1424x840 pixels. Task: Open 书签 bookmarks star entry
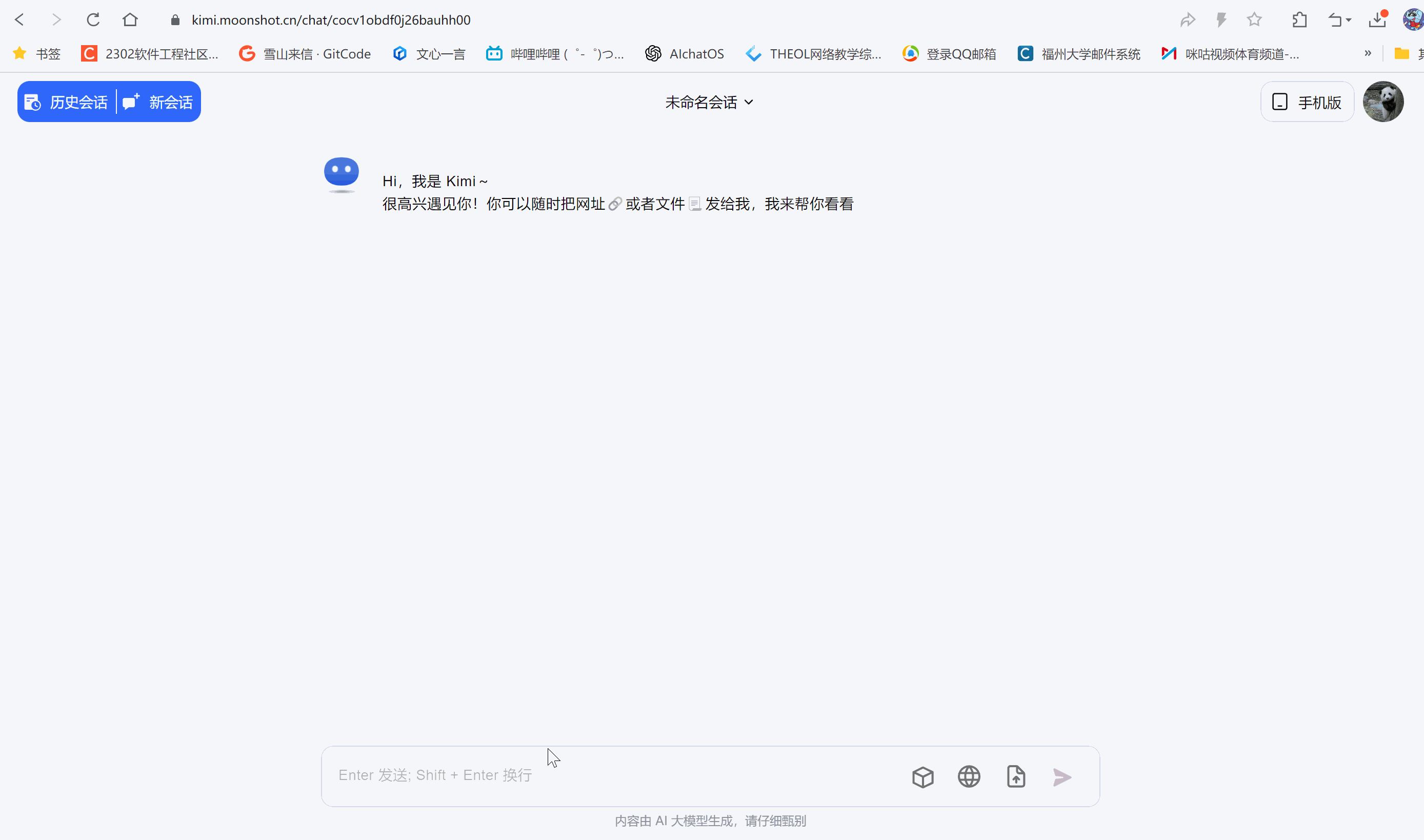tap(37, 54)
